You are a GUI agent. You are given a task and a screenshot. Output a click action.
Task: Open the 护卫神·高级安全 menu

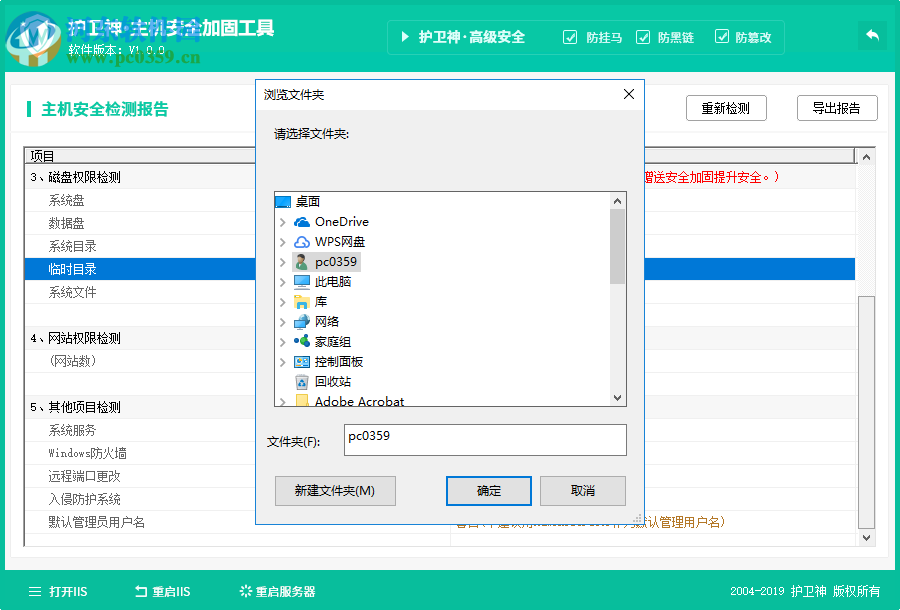(x=462, y=37)
